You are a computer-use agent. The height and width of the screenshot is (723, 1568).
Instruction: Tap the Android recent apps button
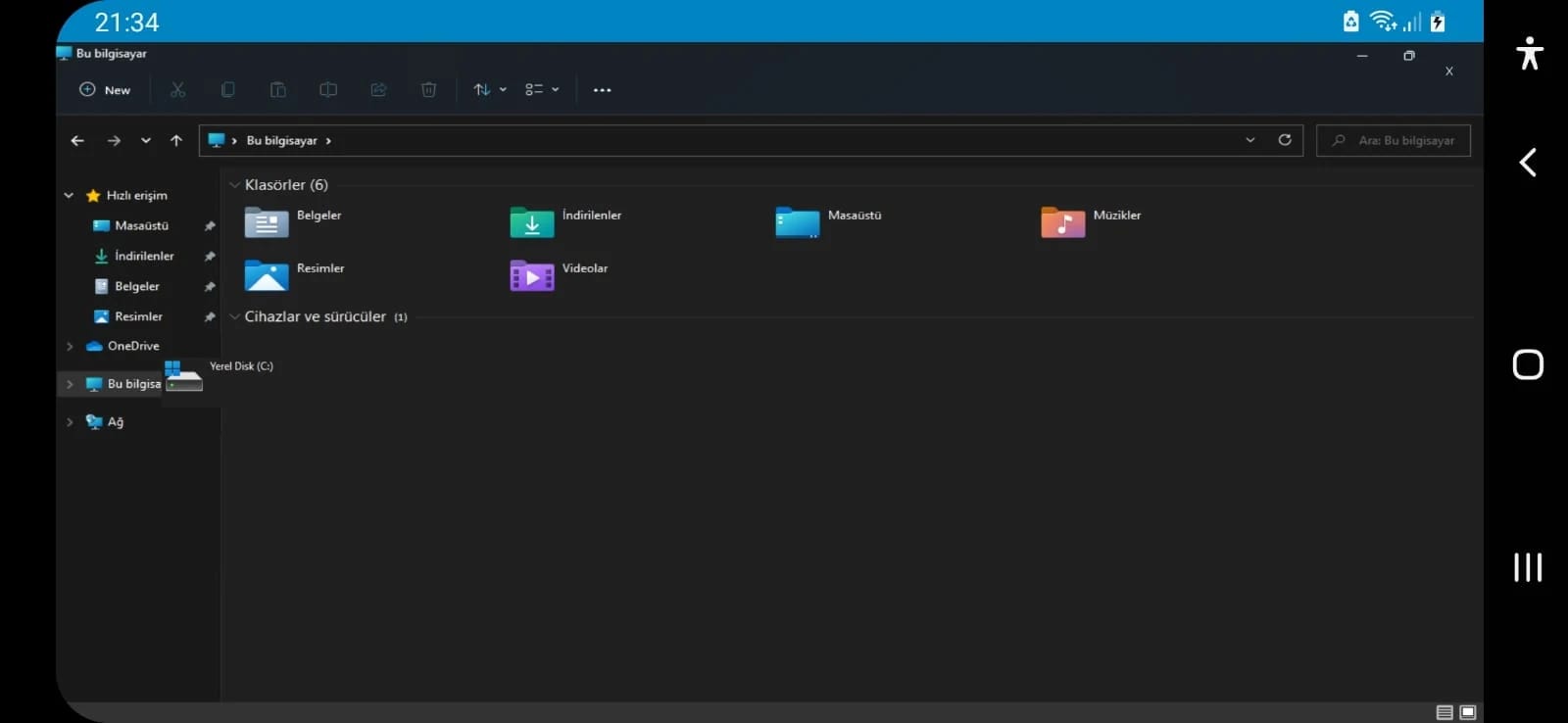pyautogui.click(x=1528, y=567)
